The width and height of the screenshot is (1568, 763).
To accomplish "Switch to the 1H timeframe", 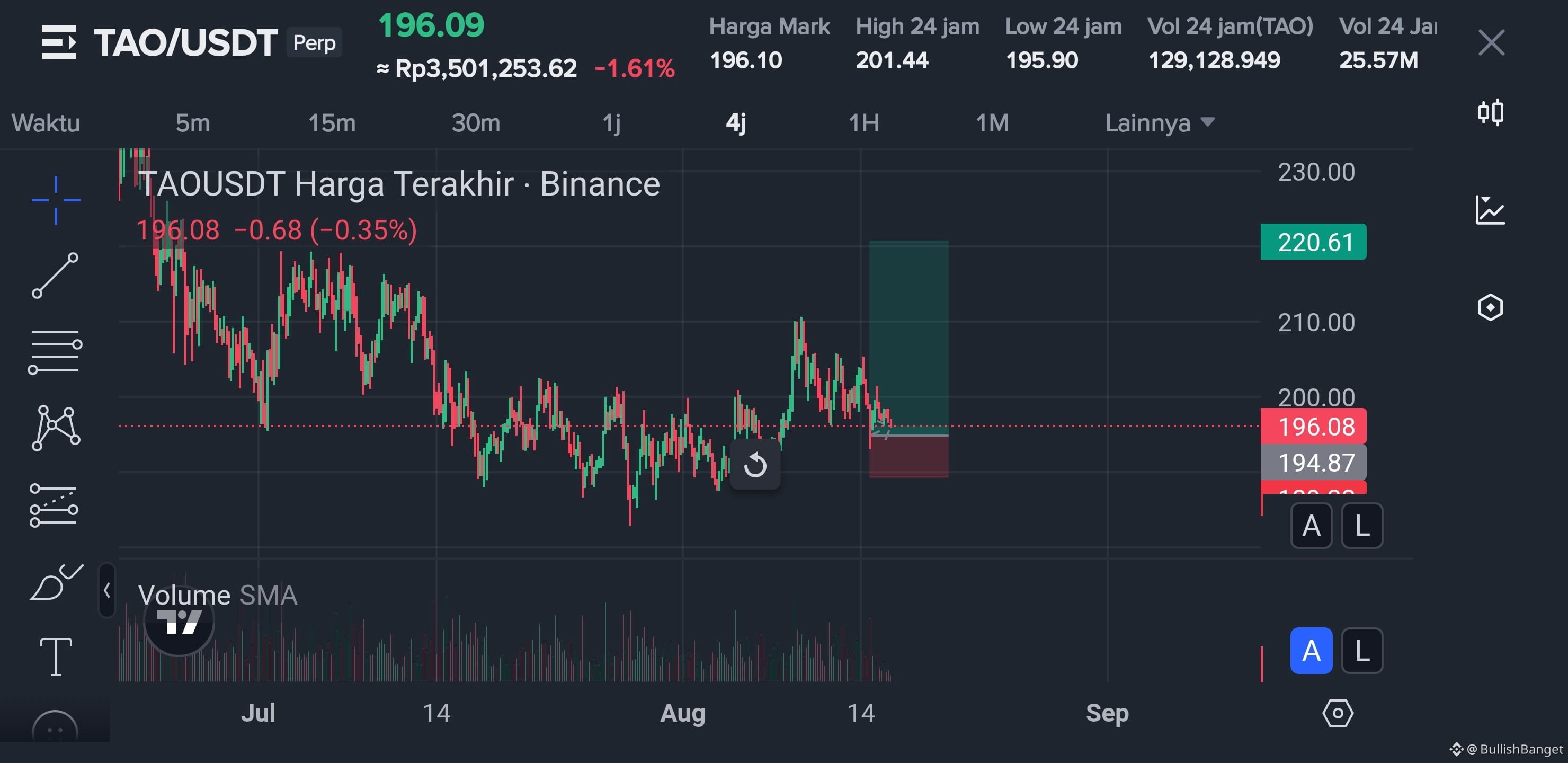I will [x=864, y=123].
